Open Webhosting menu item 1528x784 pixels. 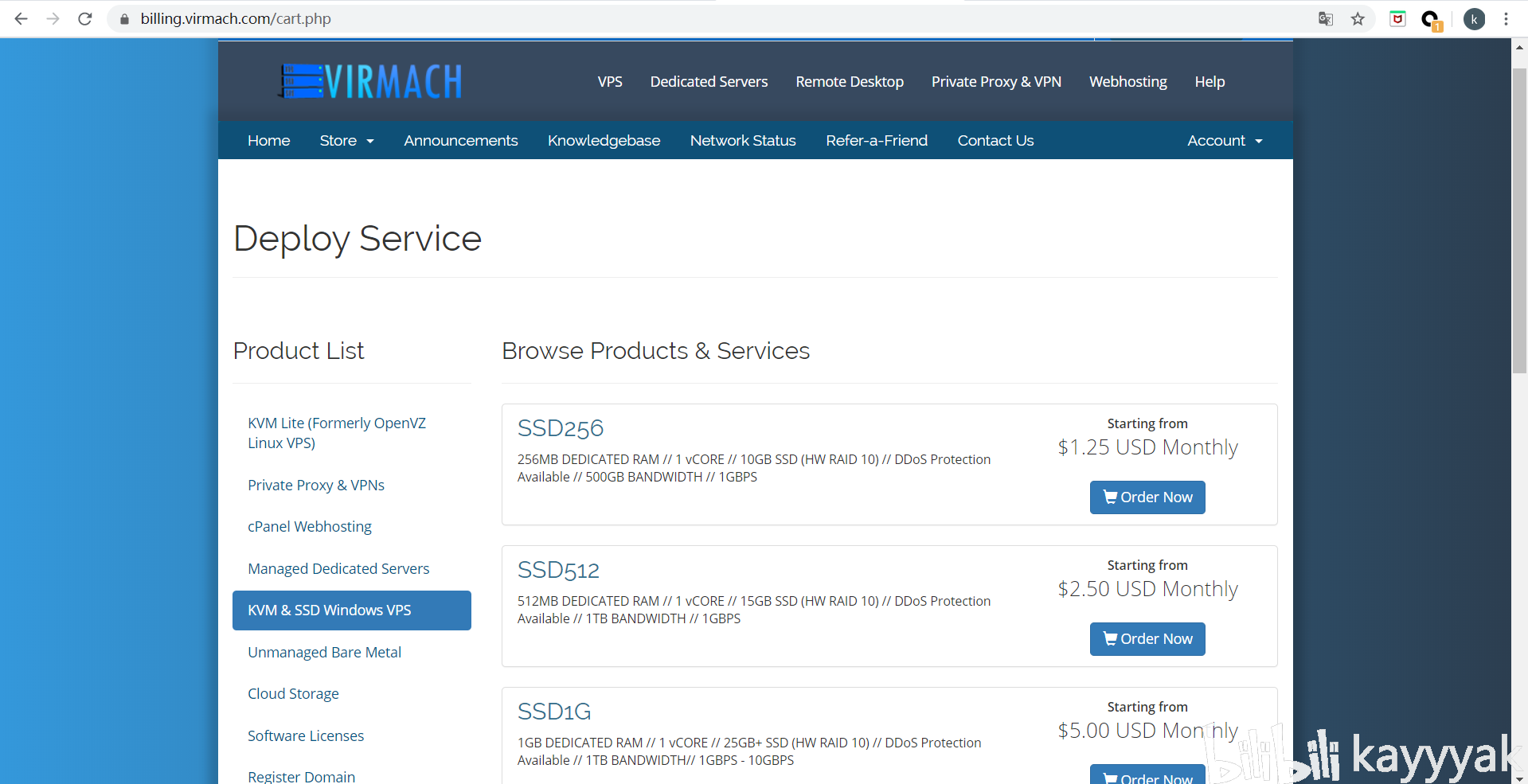tap(1127, 81)
